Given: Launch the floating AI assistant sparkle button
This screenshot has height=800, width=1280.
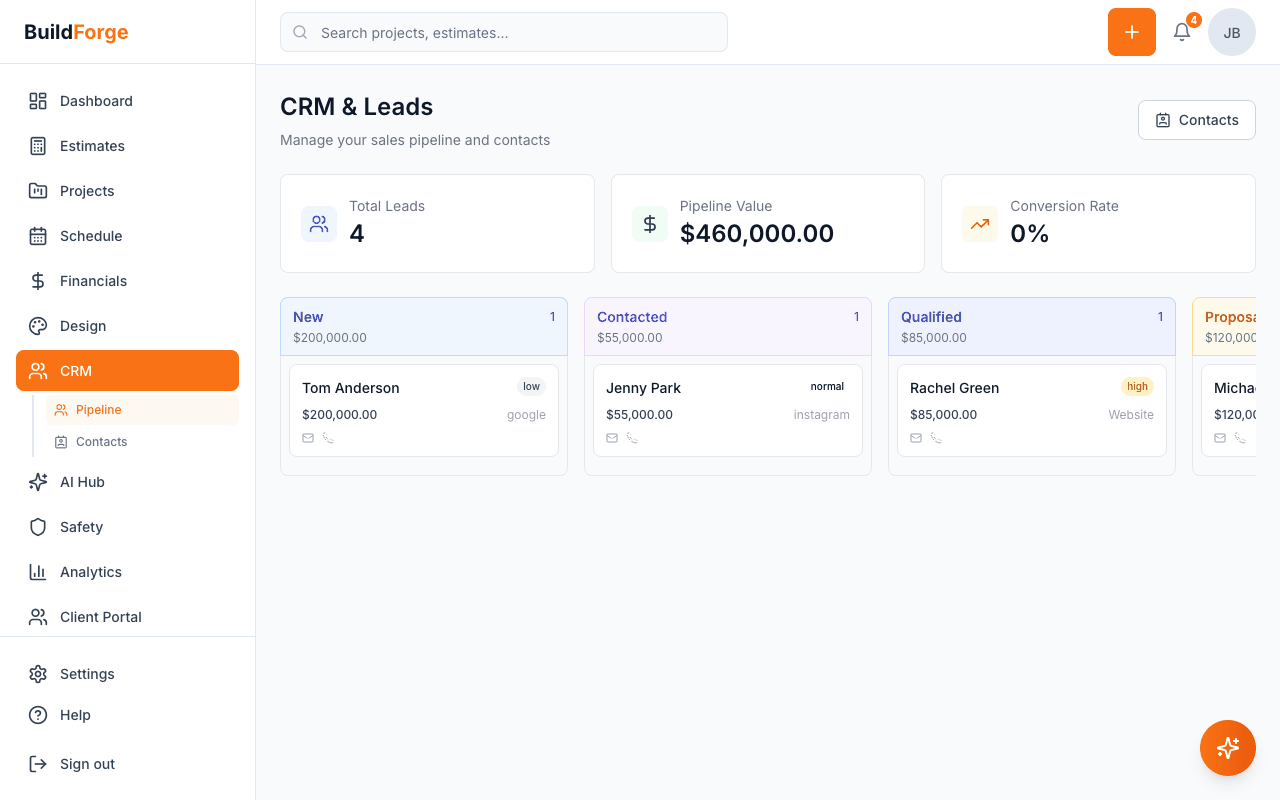Looking at the screenshot, I should (x=1228, y=748).
